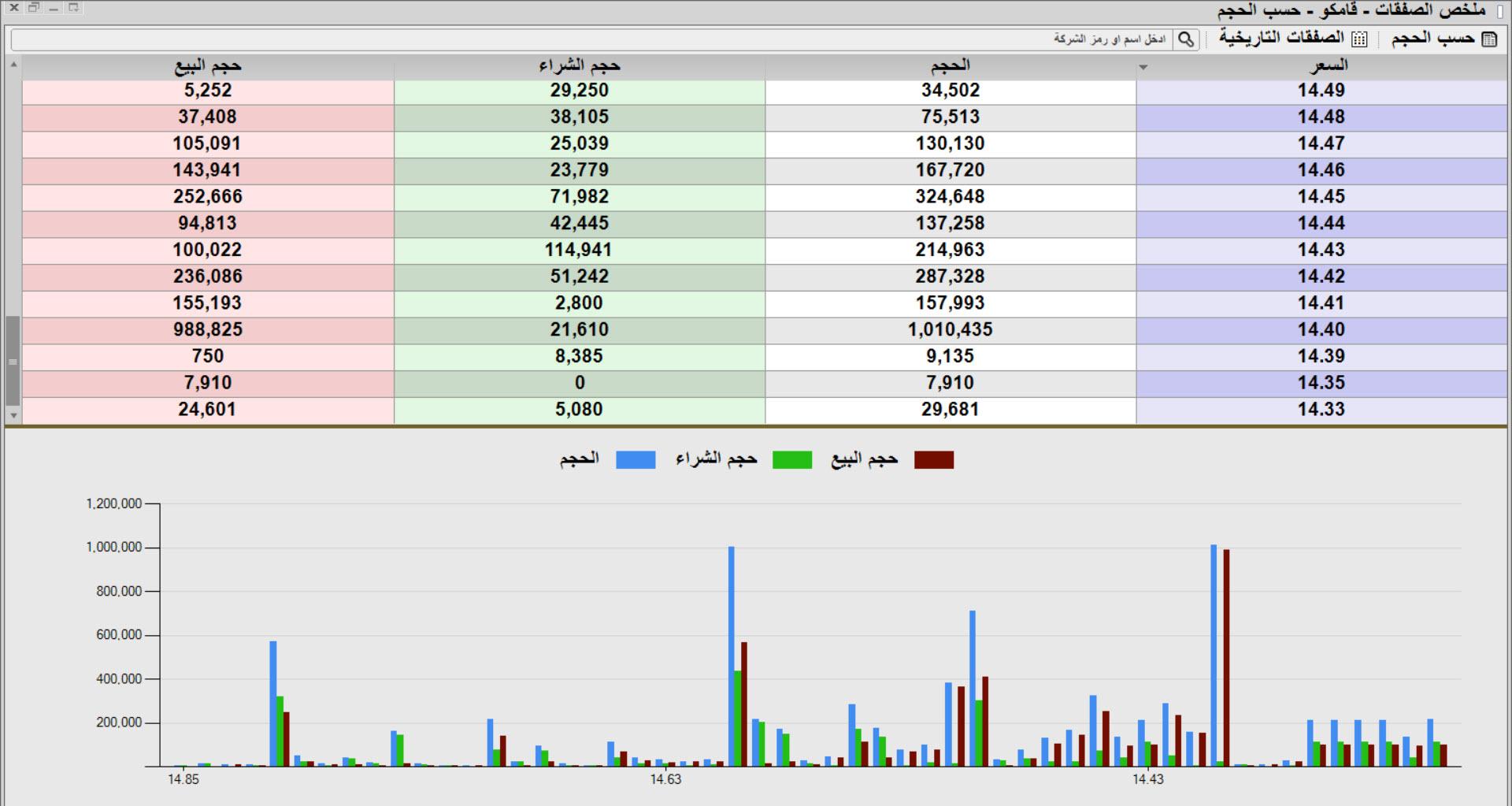Image resolution: width=1512 pixels, height=806 pixels.
Task: Sort table by the حجم الشراء column header
Action: coord(580,66)
